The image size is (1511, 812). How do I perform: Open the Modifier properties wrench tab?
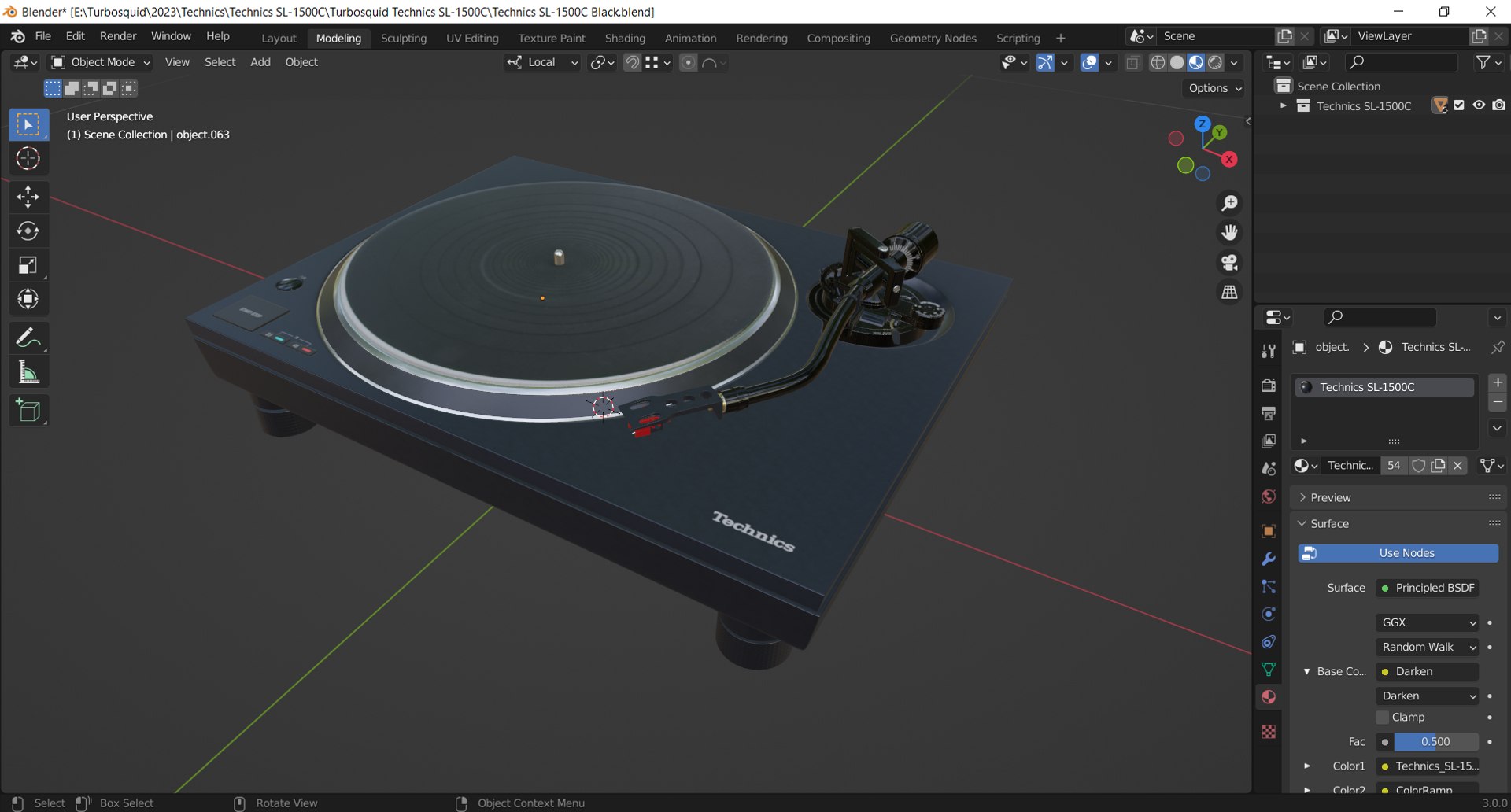pos(1269,559)
